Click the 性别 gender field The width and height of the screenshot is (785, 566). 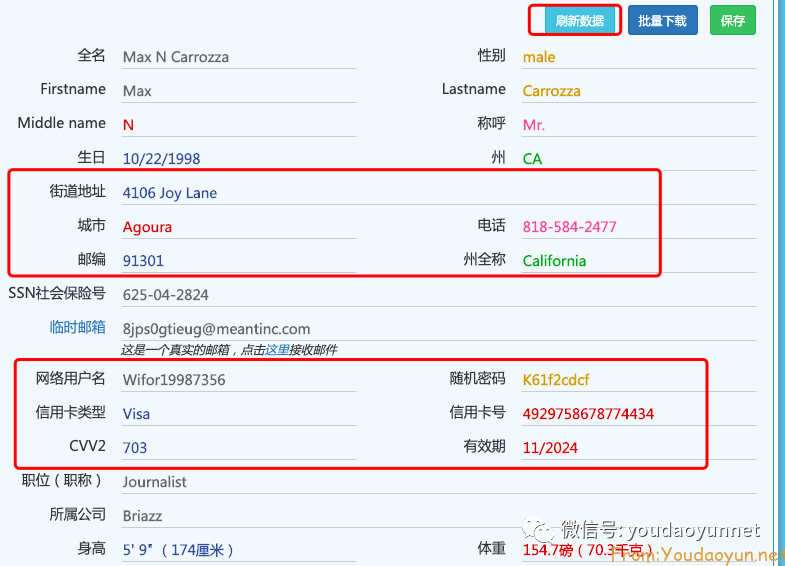point(638,57)
